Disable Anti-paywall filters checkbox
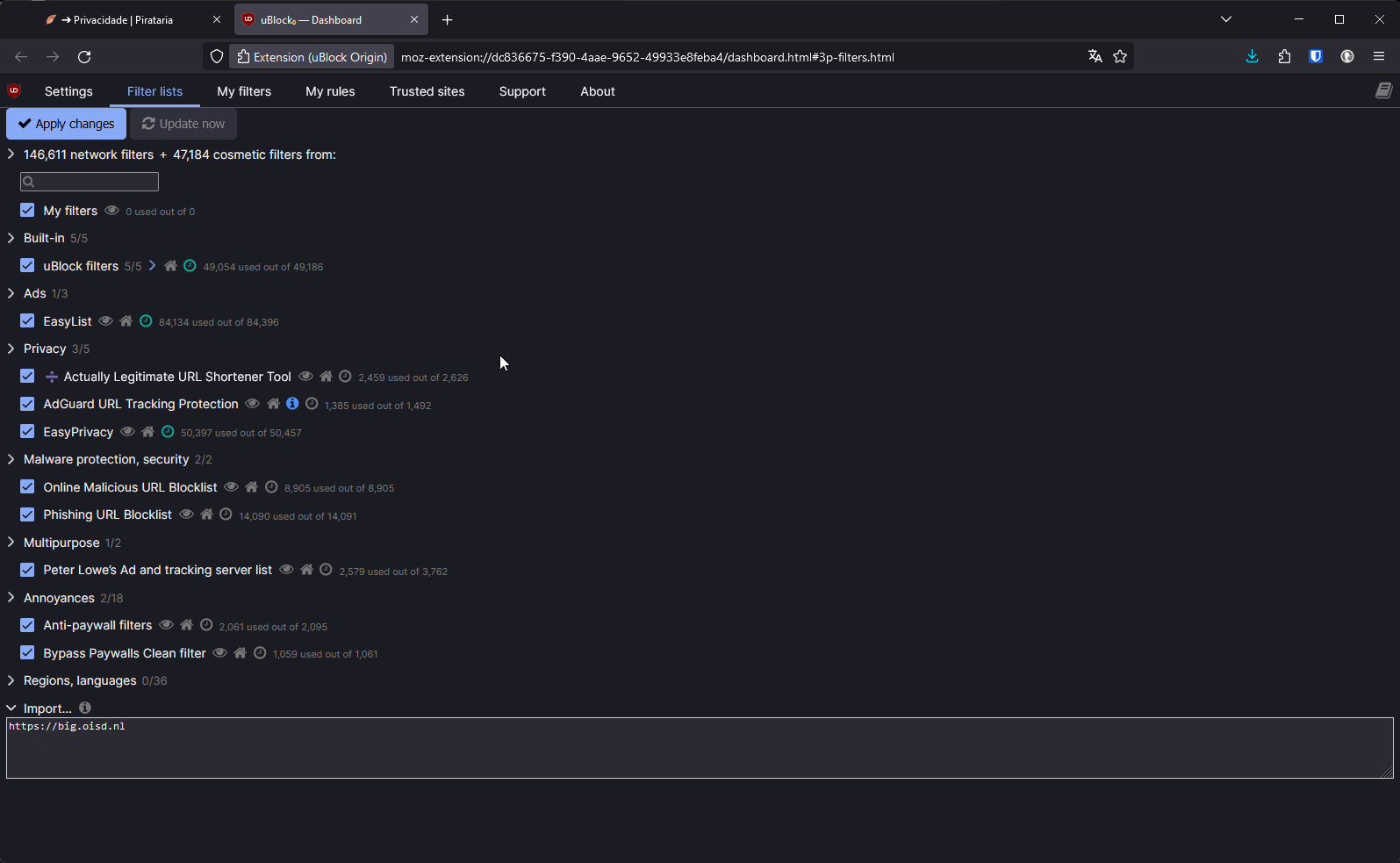 [x=27, y=625]
